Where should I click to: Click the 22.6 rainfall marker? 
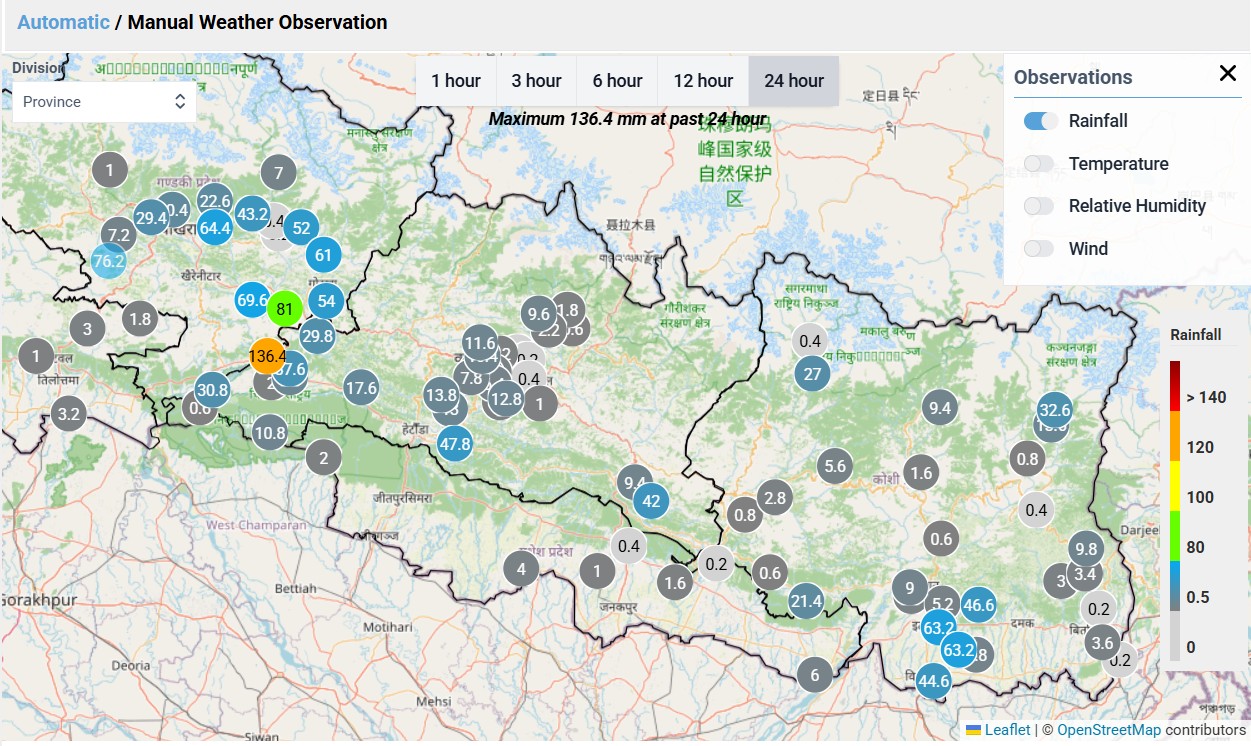coord(214,201)
